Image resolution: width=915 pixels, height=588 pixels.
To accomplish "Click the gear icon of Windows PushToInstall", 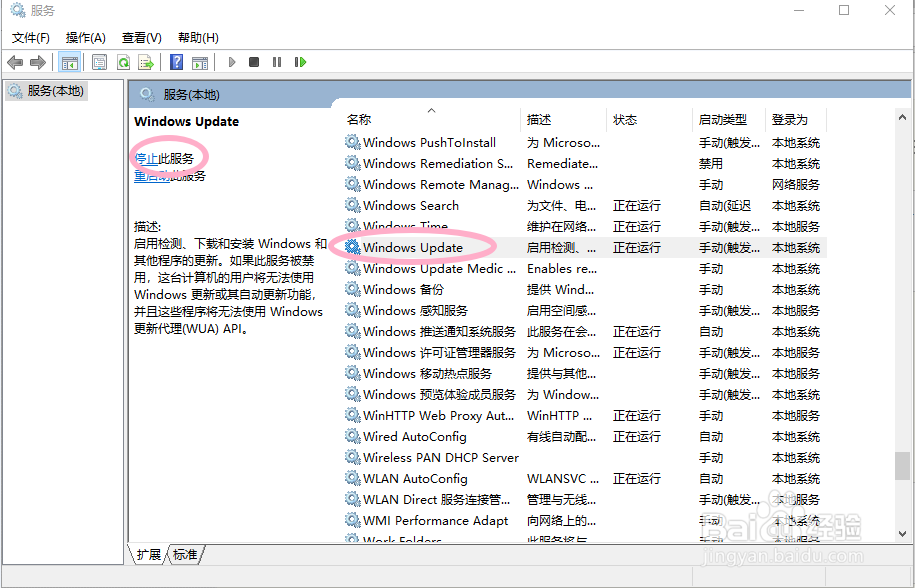I will pyautogui.click(x=352, y=142).
